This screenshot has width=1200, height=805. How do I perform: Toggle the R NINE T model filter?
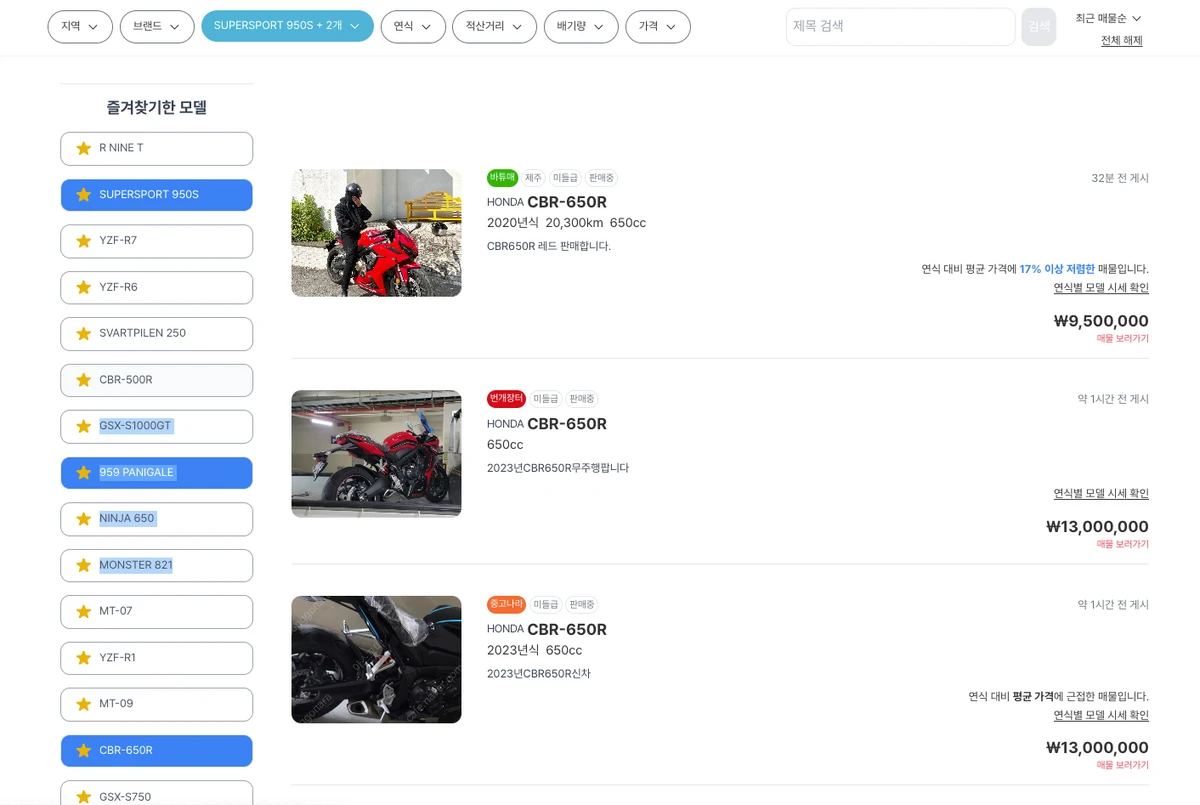(156, 148)
